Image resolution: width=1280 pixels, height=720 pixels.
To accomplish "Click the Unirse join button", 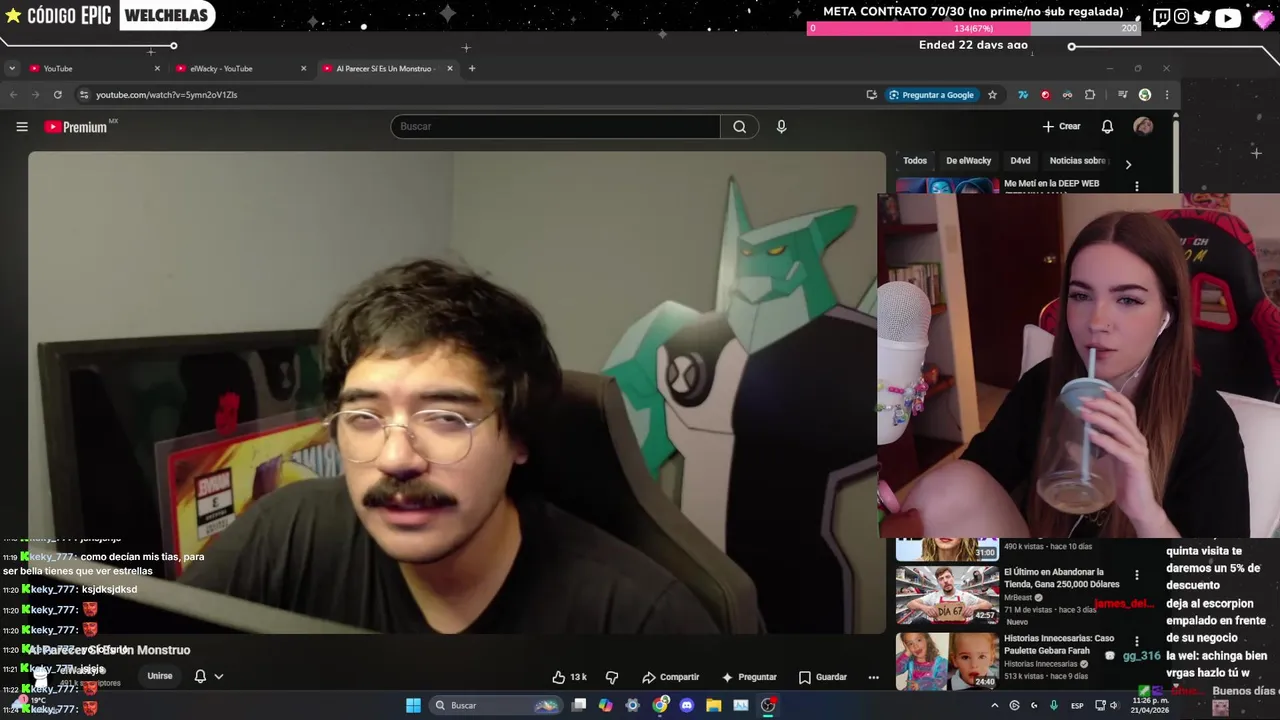I will coord(160,676).
